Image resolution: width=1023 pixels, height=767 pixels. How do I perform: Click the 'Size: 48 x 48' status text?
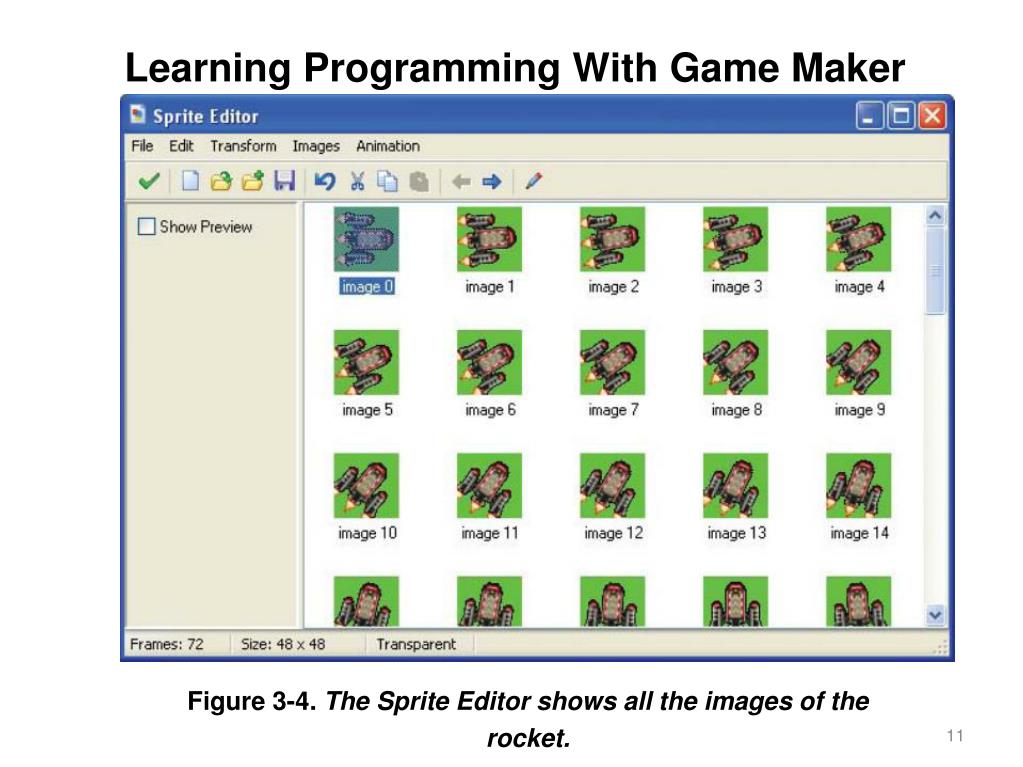click(283, 644)
